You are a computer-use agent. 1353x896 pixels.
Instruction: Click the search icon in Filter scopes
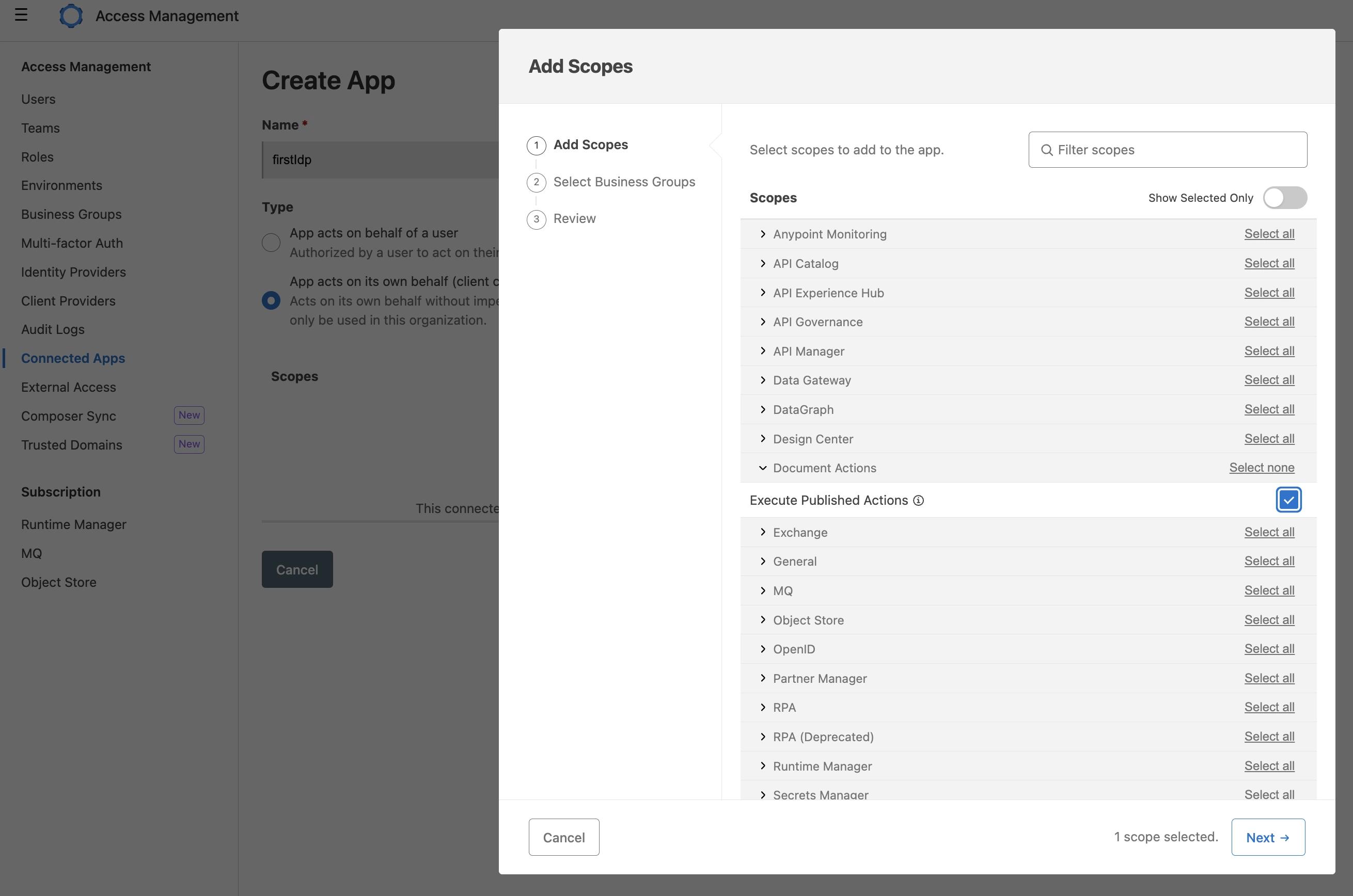pyautogui.click(x=1047, y=150)
